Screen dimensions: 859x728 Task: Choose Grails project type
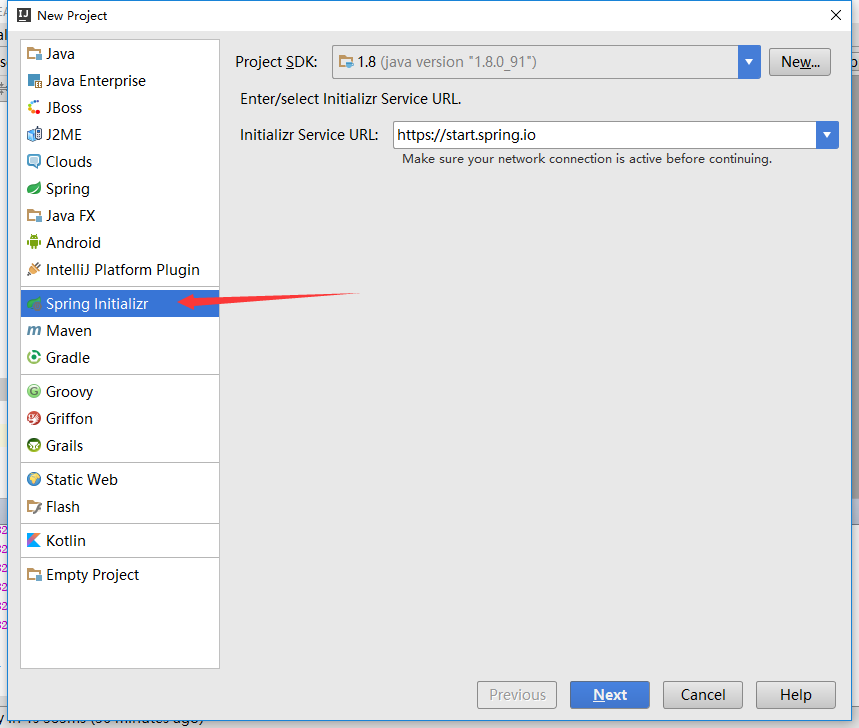click(x=119, y=445)
